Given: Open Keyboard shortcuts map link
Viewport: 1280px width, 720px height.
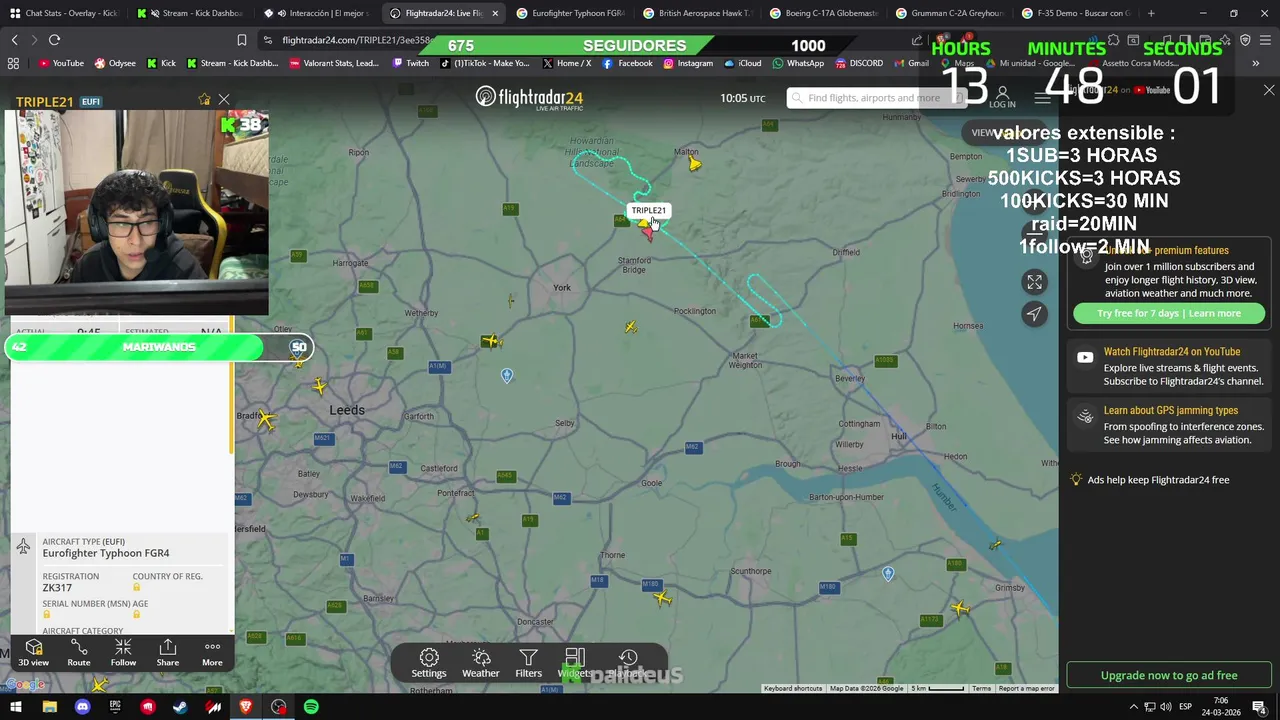Looking at the screenshot, I should (x=793, y=688).
